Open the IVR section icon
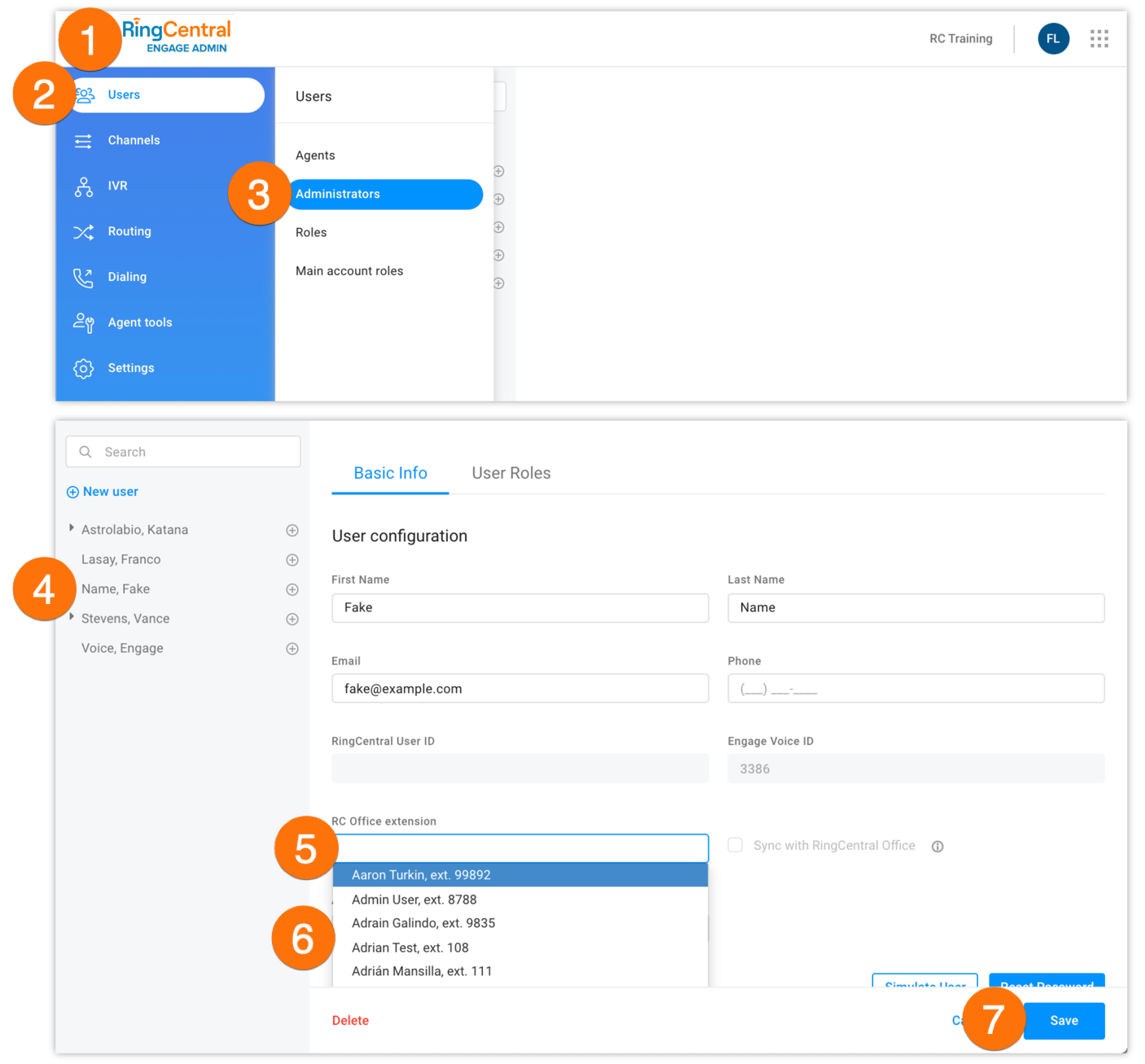This screenshot has width=1145, height=1064. click(x=84, y=186)
